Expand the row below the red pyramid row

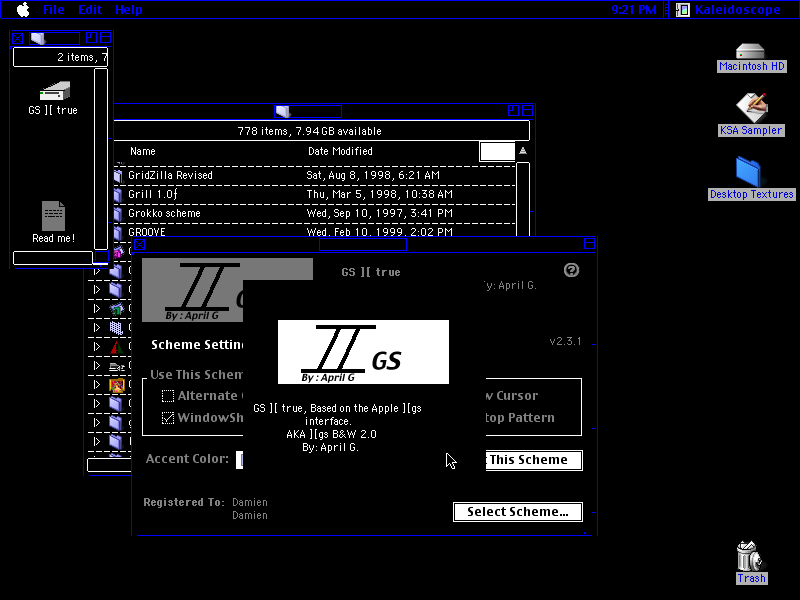pyautogui.click(x=97, y=366)
